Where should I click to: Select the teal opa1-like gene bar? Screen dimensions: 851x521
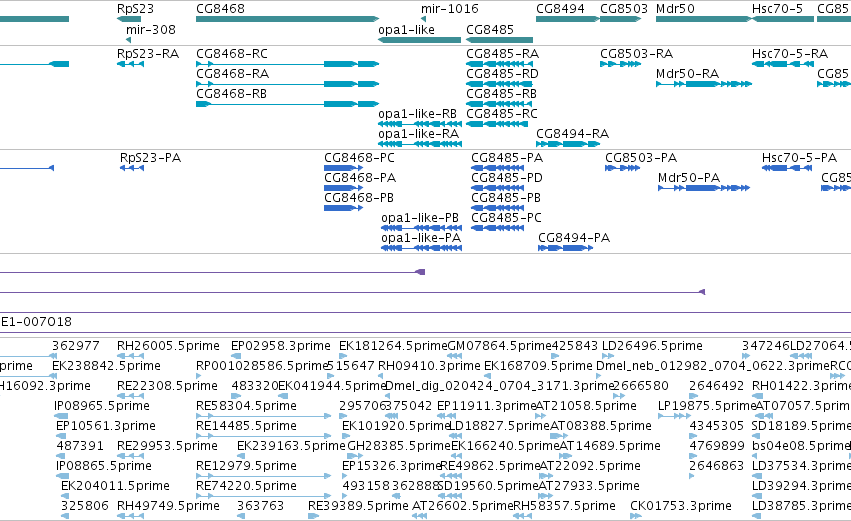click(x=419, y=40)
